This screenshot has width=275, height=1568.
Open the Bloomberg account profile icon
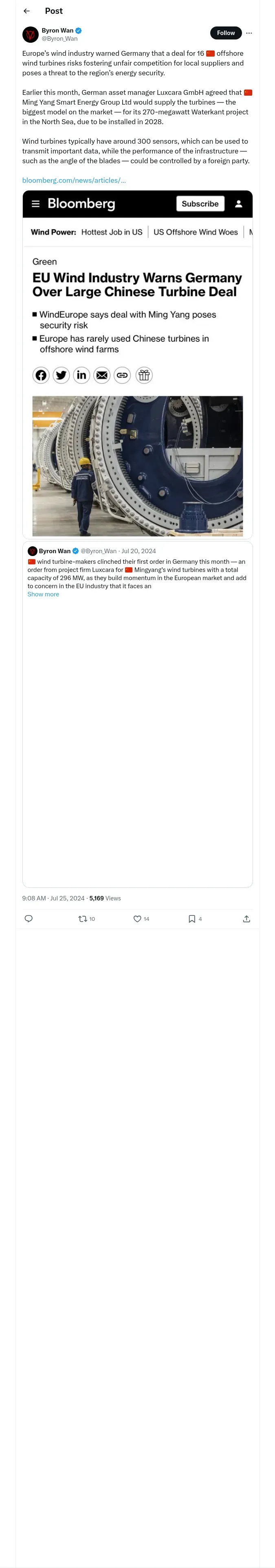point(239,204)
